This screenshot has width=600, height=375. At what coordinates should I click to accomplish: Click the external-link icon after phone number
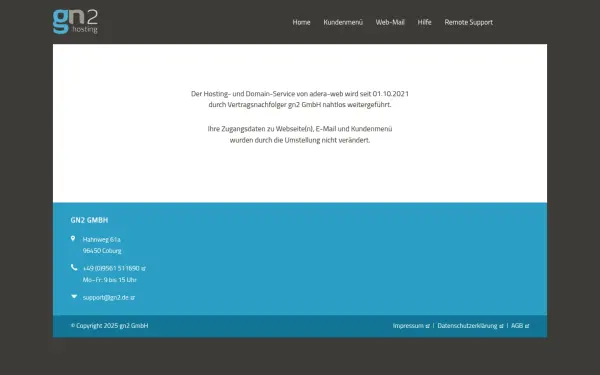pyautogui.click(x=143, y=269)
